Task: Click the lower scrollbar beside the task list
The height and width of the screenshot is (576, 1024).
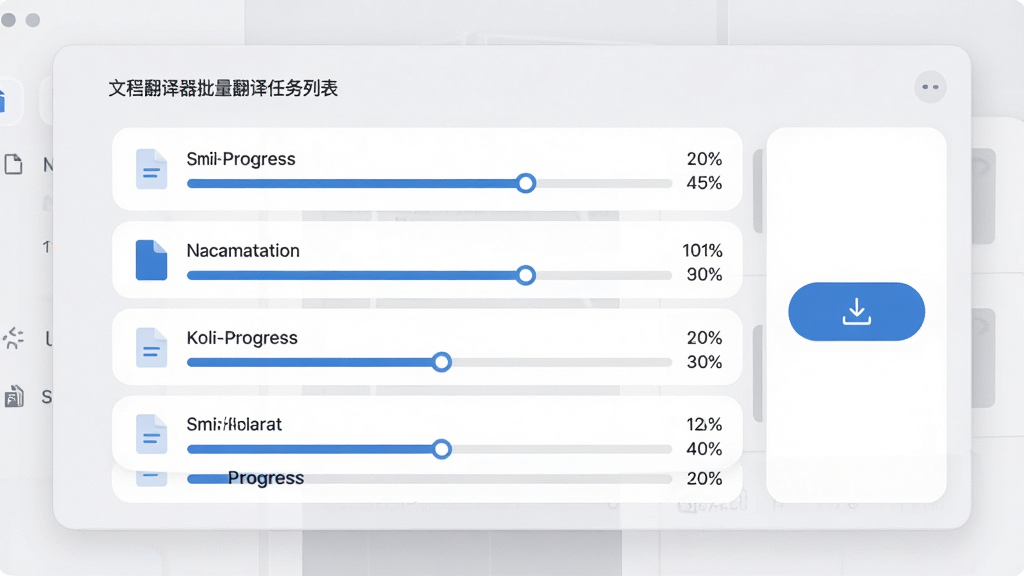Action: [x=758, y=374]
